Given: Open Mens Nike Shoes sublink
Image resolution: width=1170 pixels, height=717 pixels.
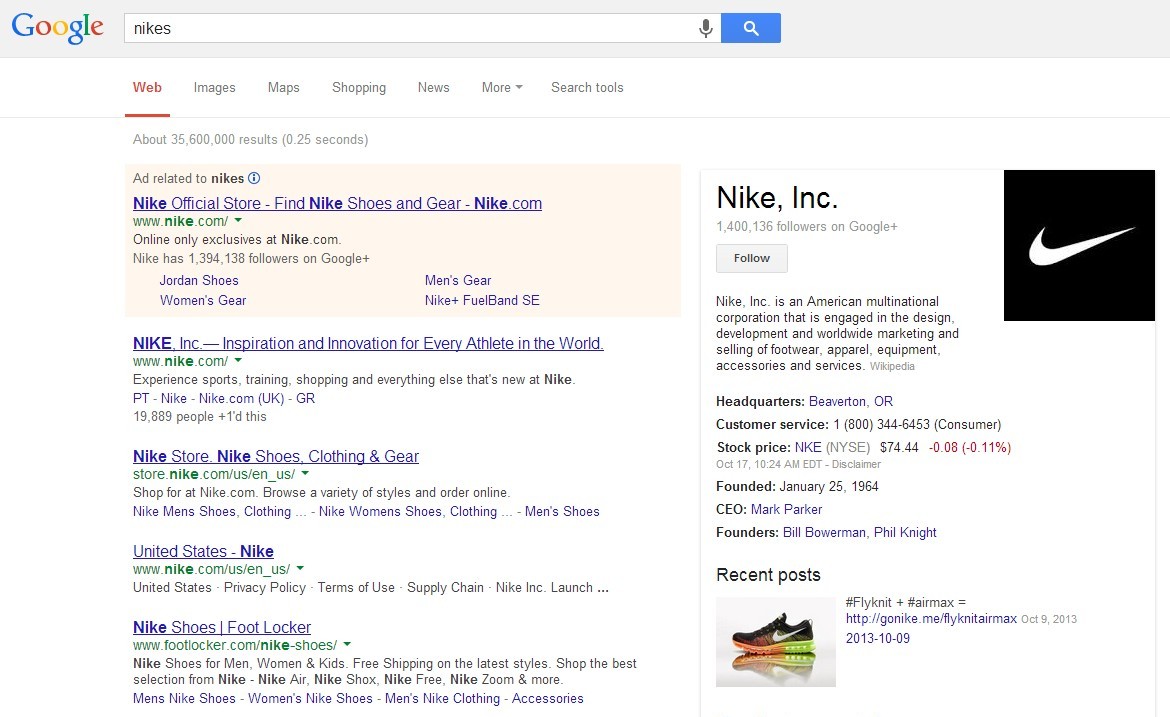Looking at the screenshot, I should pos(184,698).
